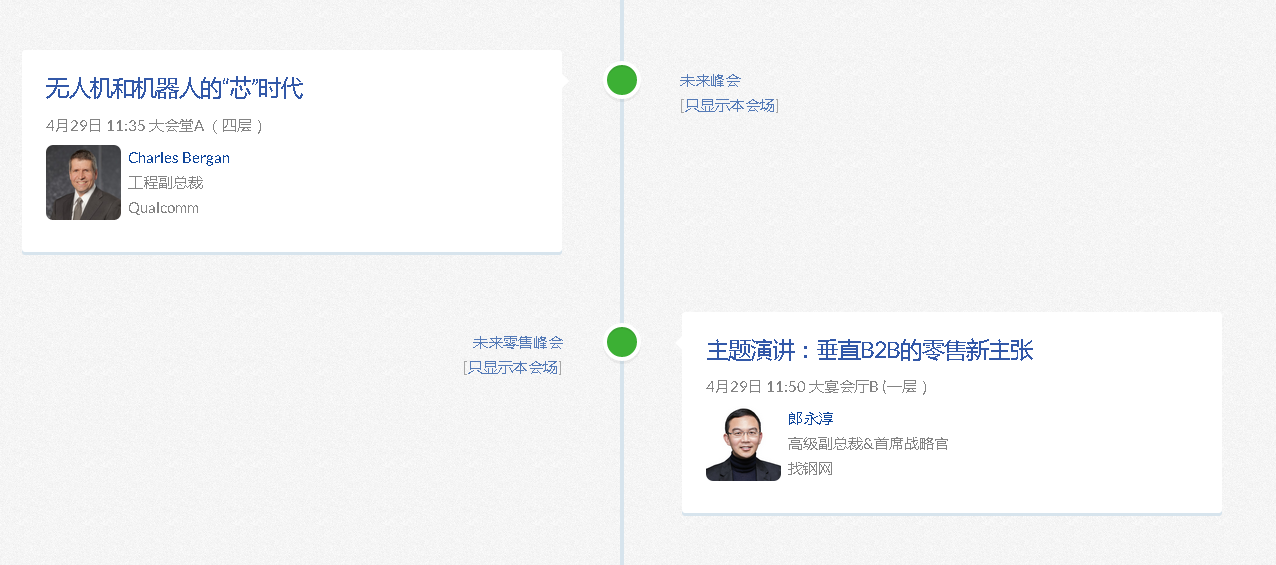Toggle 只显示本会场 filter under 未来峰会

pos(729,105)
